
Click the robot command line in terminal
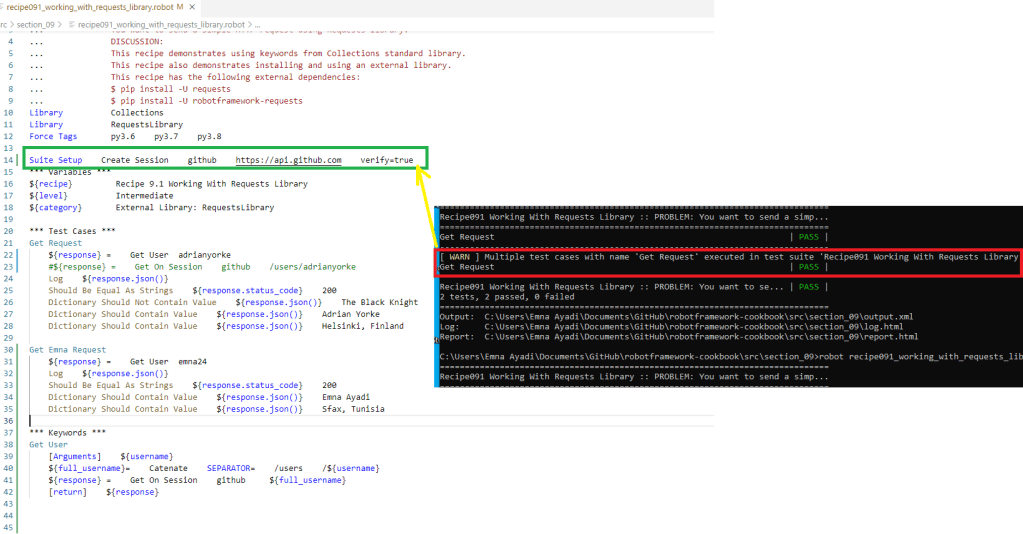pos(731,357)
